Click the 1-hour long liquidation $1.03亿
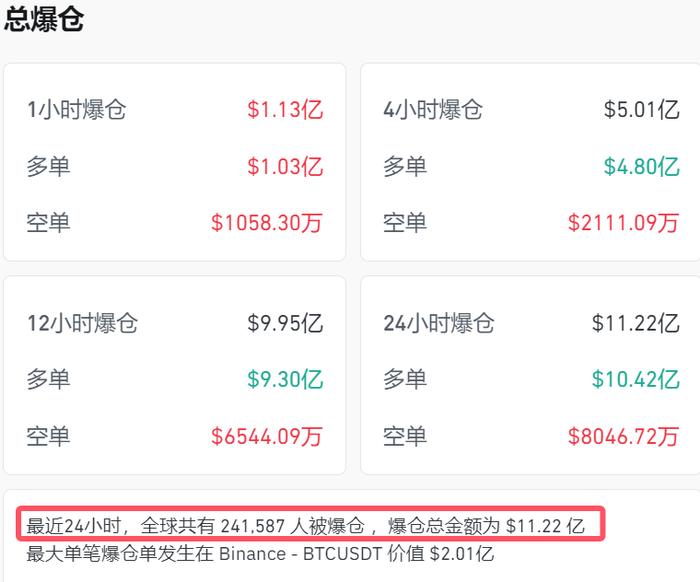Image resolution: width=700 pixels, height=582 pixels. coord(285,166)
